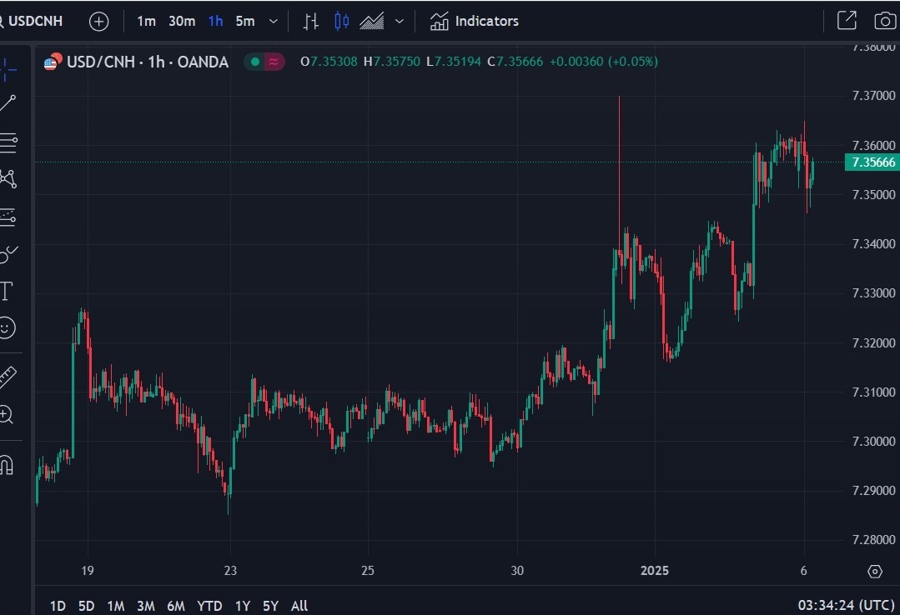This screenshot has width=900, height=615.
Task: Open the candlestick chart type selector
Action: click(x=340, y=20)
